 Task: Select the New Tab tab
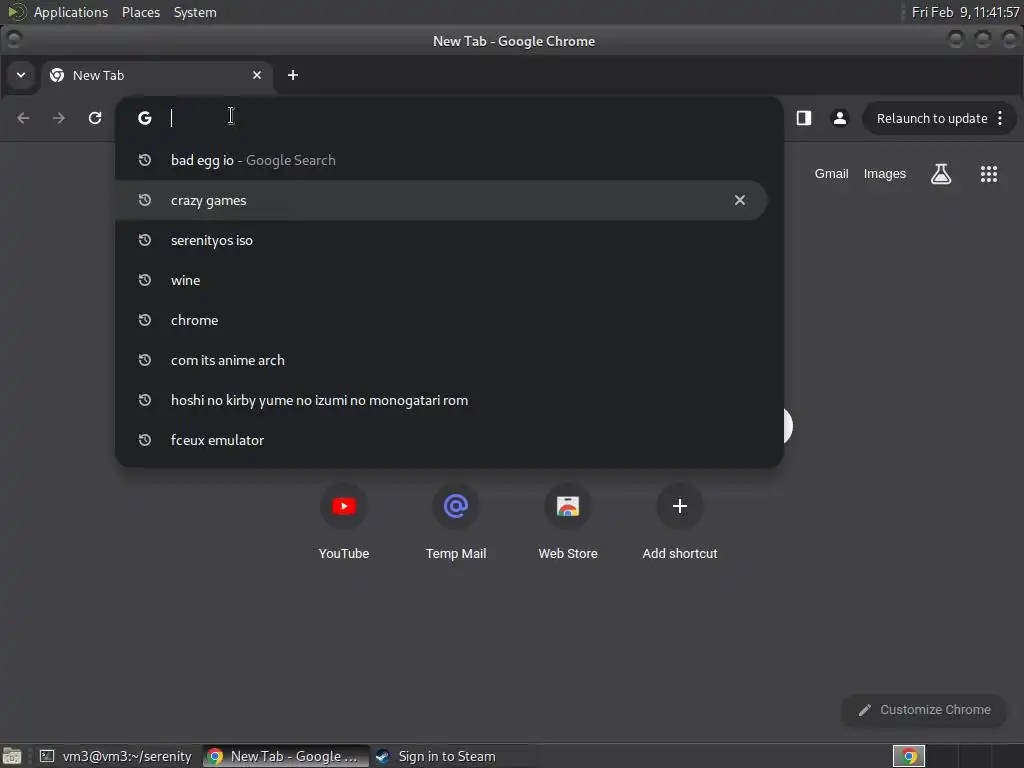(x=157, y=76)
